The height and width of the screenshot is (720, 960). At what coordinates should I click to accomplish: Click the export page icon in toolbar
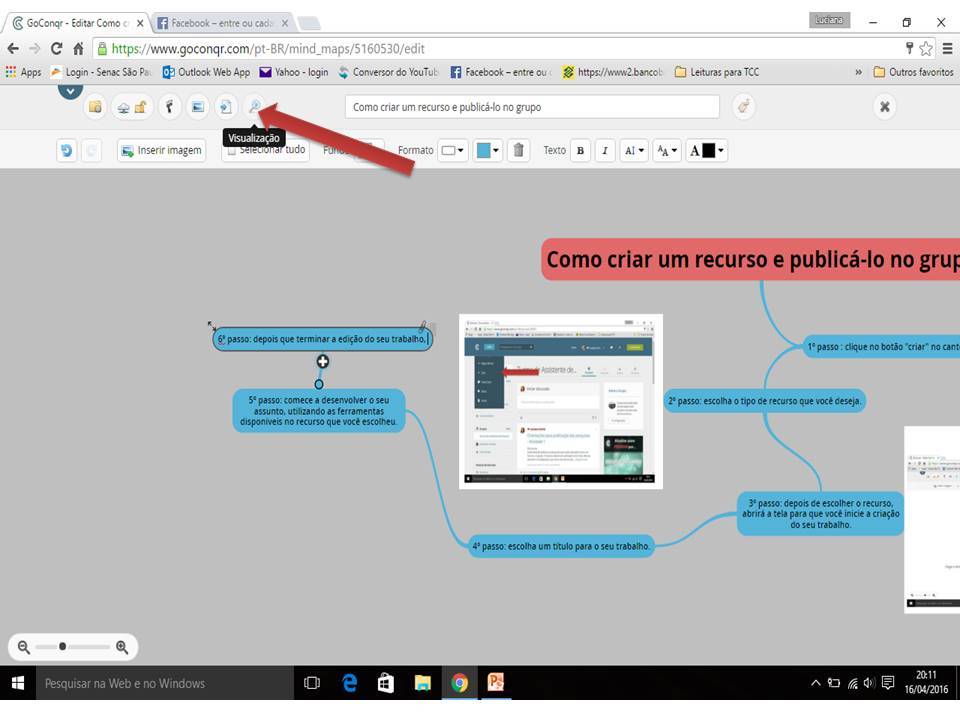tap(226, 107)
